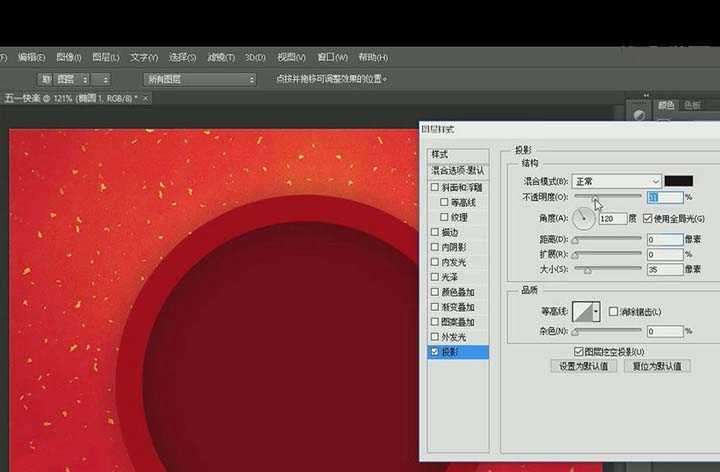This screenshot has height=472, width=720.
Task: Enable the 消除锯齿 checkbox
Action: pyautogui.click(x=614, y=312)
